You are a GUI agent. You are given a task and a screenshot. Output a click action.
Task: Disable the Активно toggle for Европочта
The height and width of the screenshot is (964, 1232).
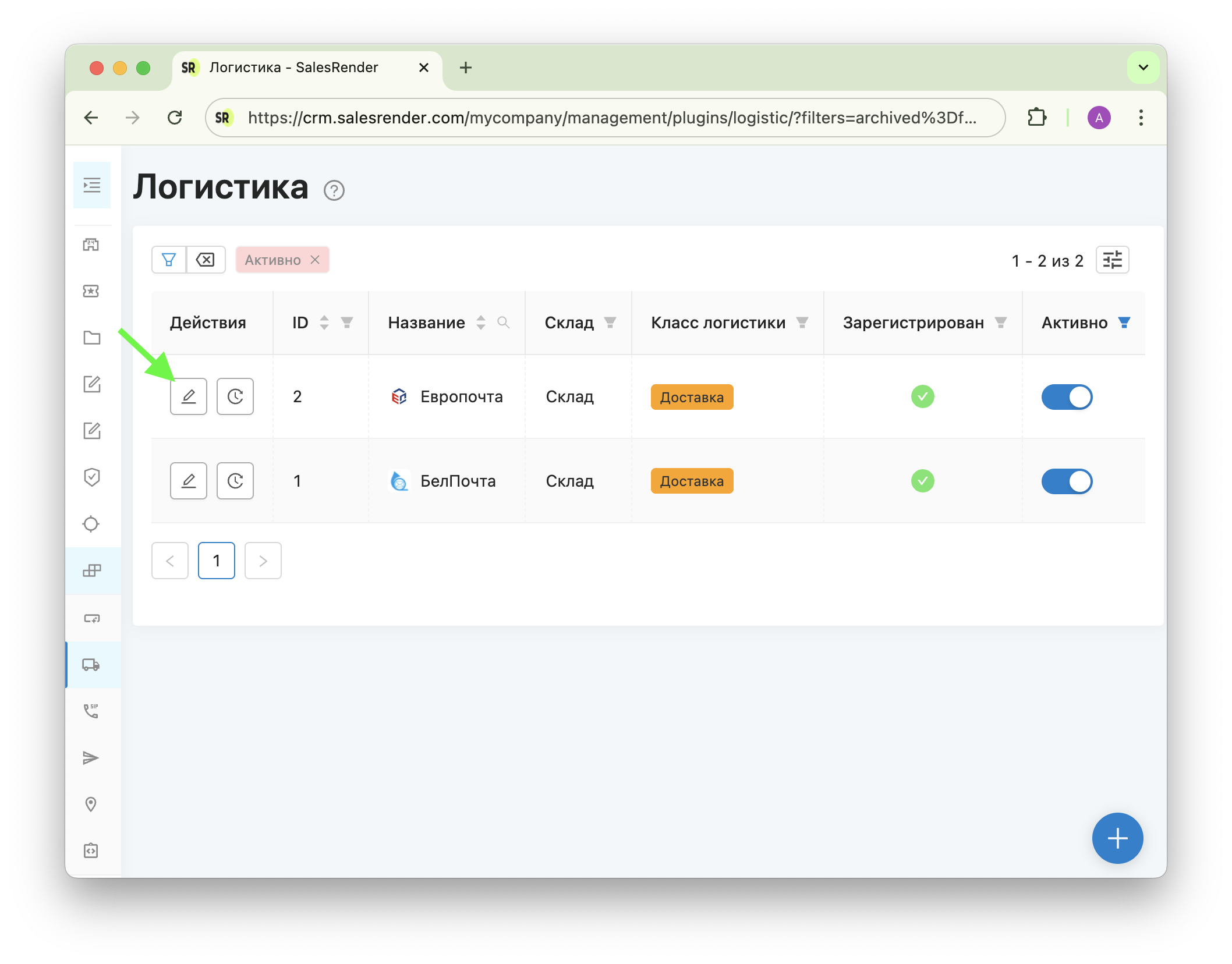point(1067,397)
